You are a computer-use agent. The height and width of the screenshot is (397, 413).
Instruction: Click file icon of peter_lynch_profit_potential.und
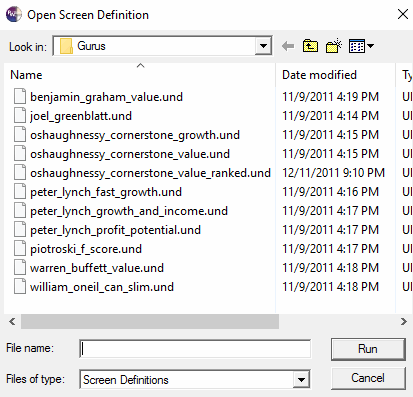[x=20, y=230]
